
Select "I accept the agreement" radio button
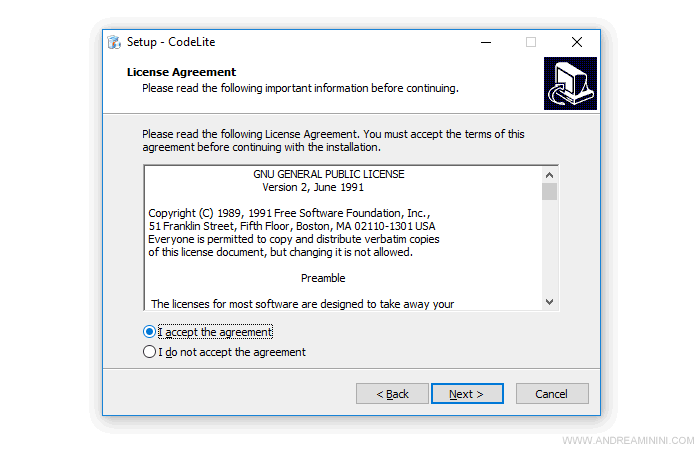150,332
